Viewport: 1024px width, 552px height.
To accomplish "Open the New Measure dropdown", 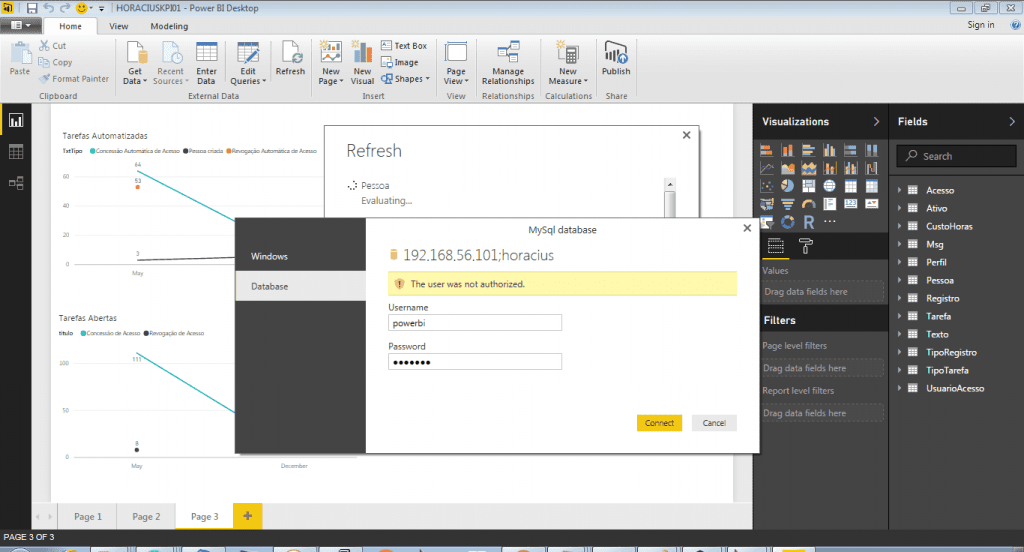I will tap(568, 63).
